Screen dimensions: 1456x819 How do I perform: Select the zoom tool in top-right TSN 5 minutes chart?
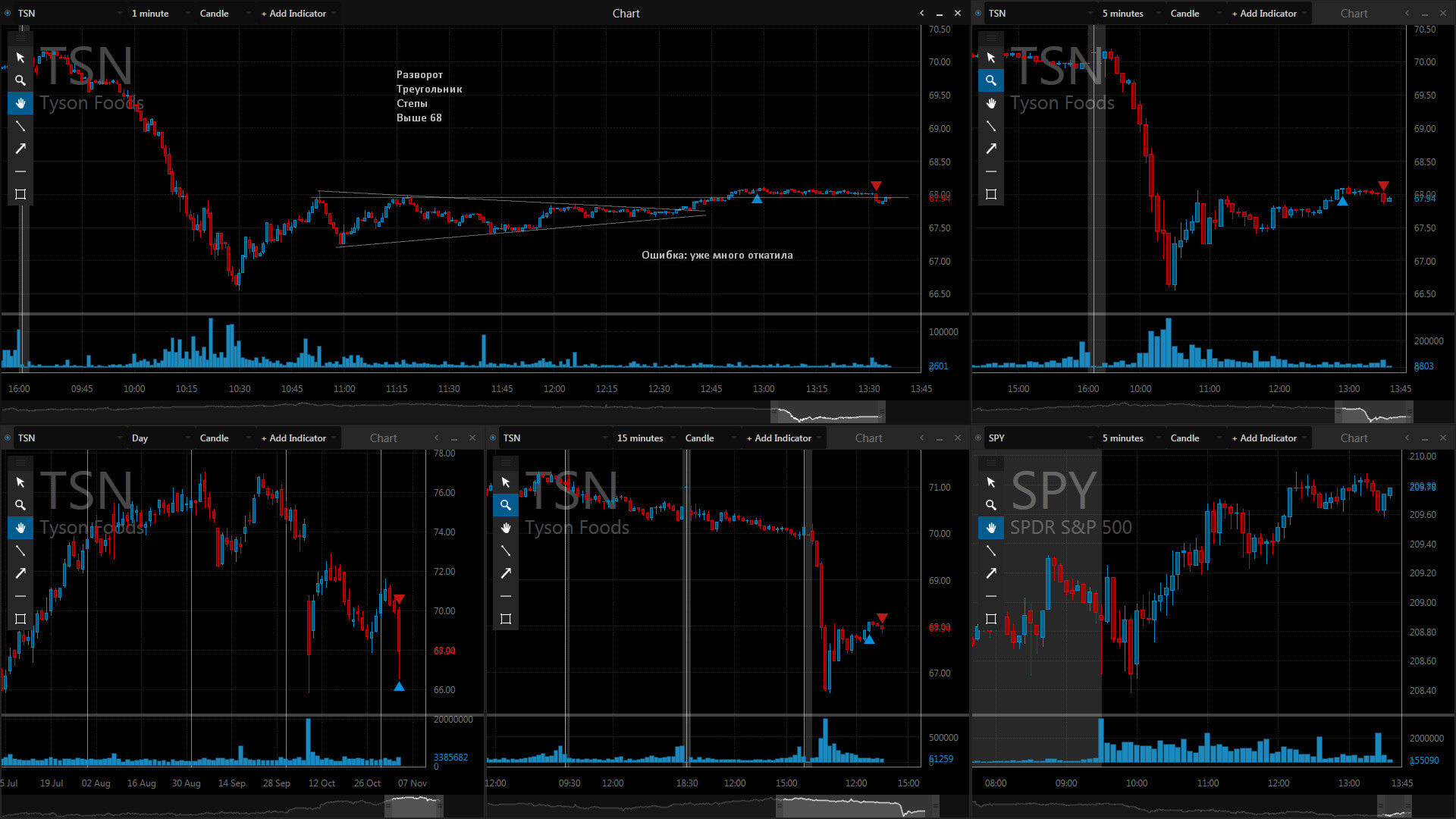[x=991, y=80]
